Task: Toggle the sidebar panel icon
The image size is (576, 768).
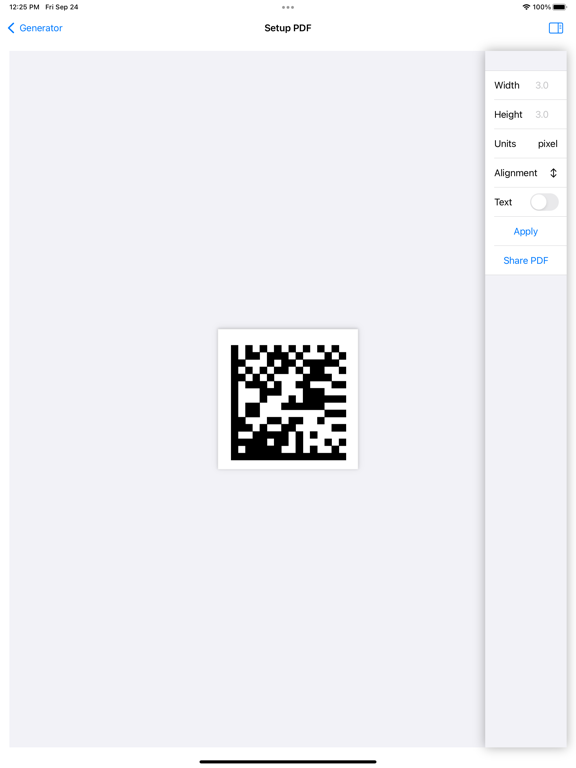Action: coord(555,28)
